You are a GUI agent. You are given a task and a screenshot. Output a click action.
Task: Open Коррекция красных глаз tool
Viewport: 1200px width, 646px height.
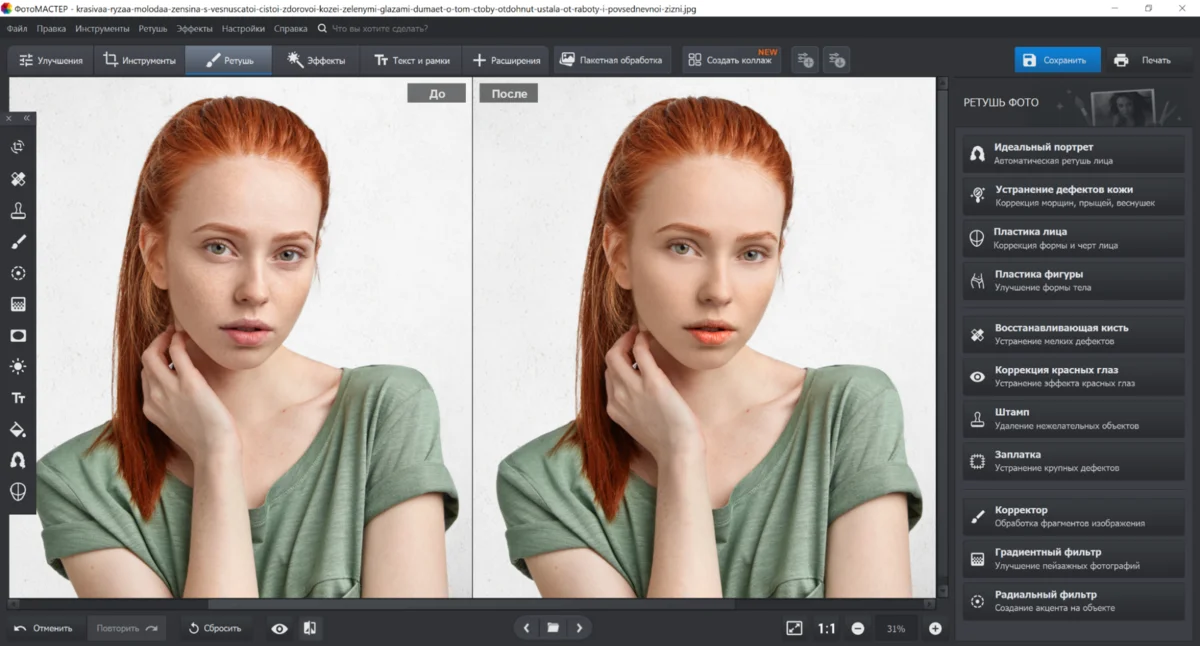(x=1074, y=376)
